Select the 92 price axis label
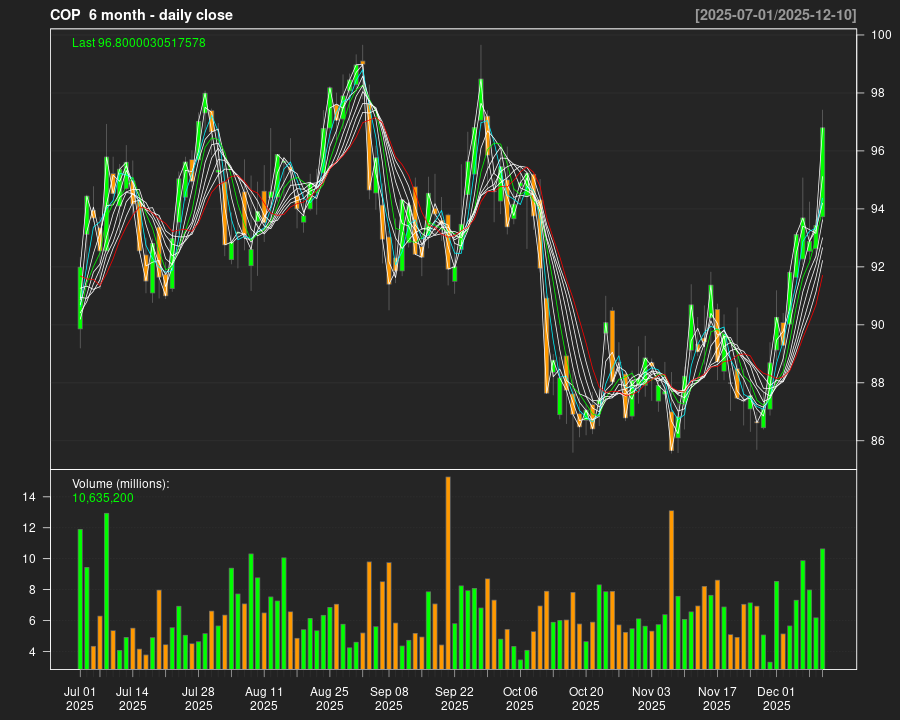The width and height of the screenshot is (900, 720). [876, 267]
